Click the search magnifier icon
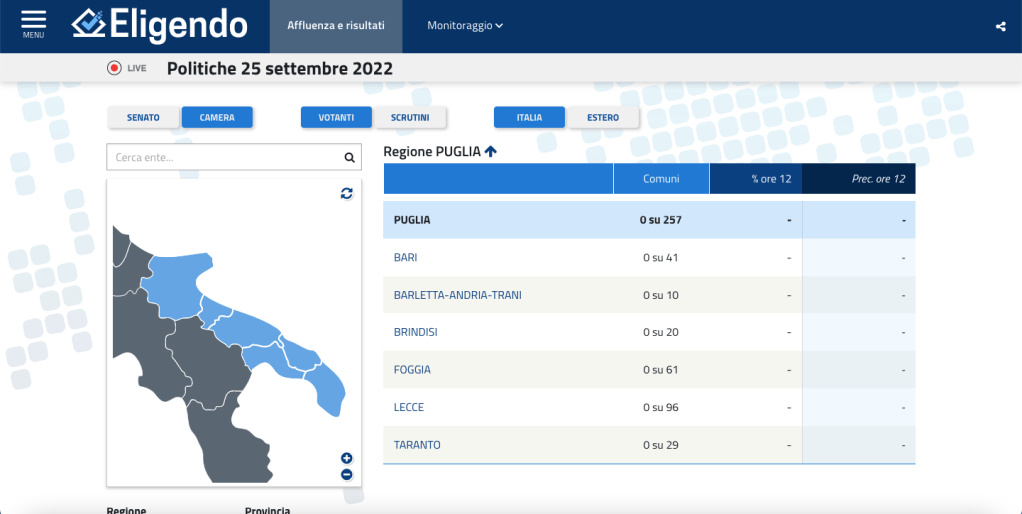Viewport: 1022px width, 514px height. point(349,157)
